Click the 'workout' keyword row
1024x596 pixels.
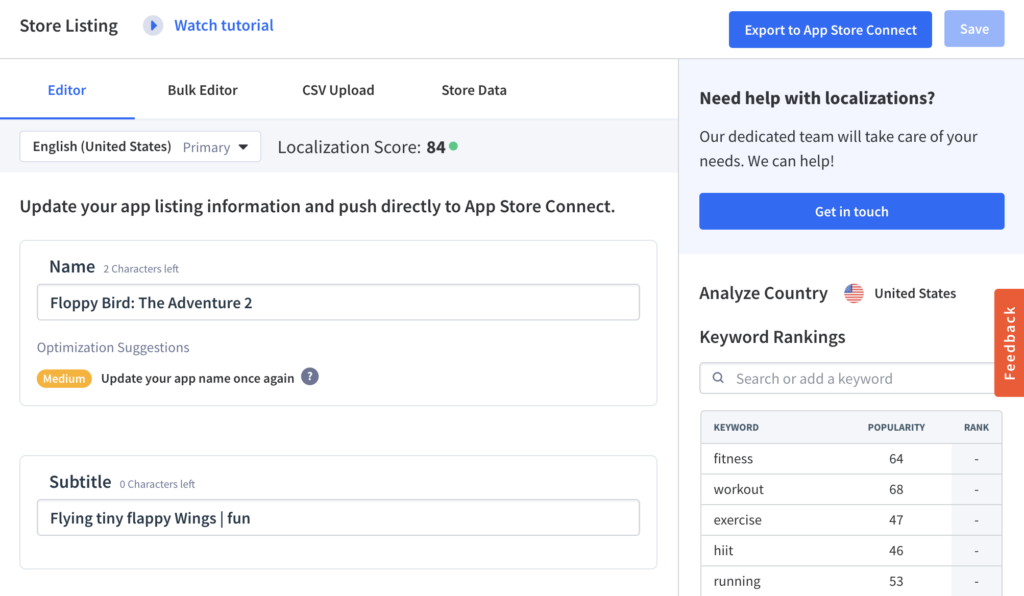(851, 490)
